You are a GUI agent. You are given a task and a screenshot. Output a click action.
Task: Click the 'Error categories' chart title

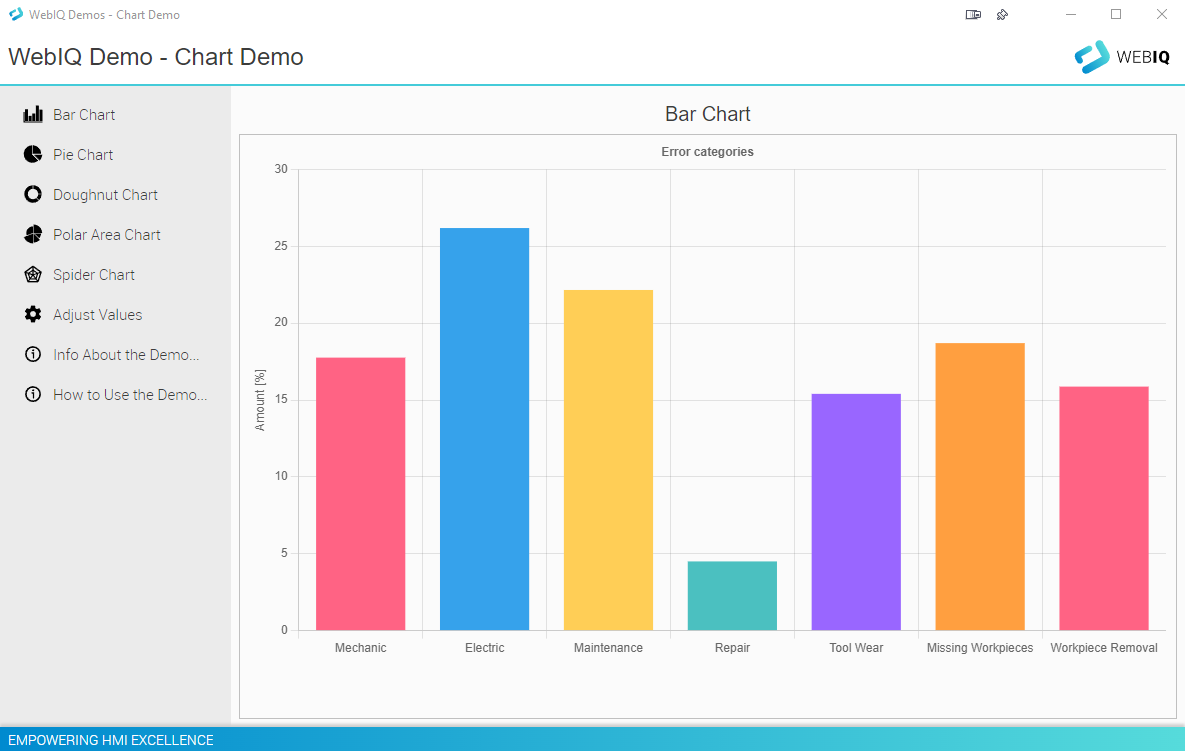point(707,152)
